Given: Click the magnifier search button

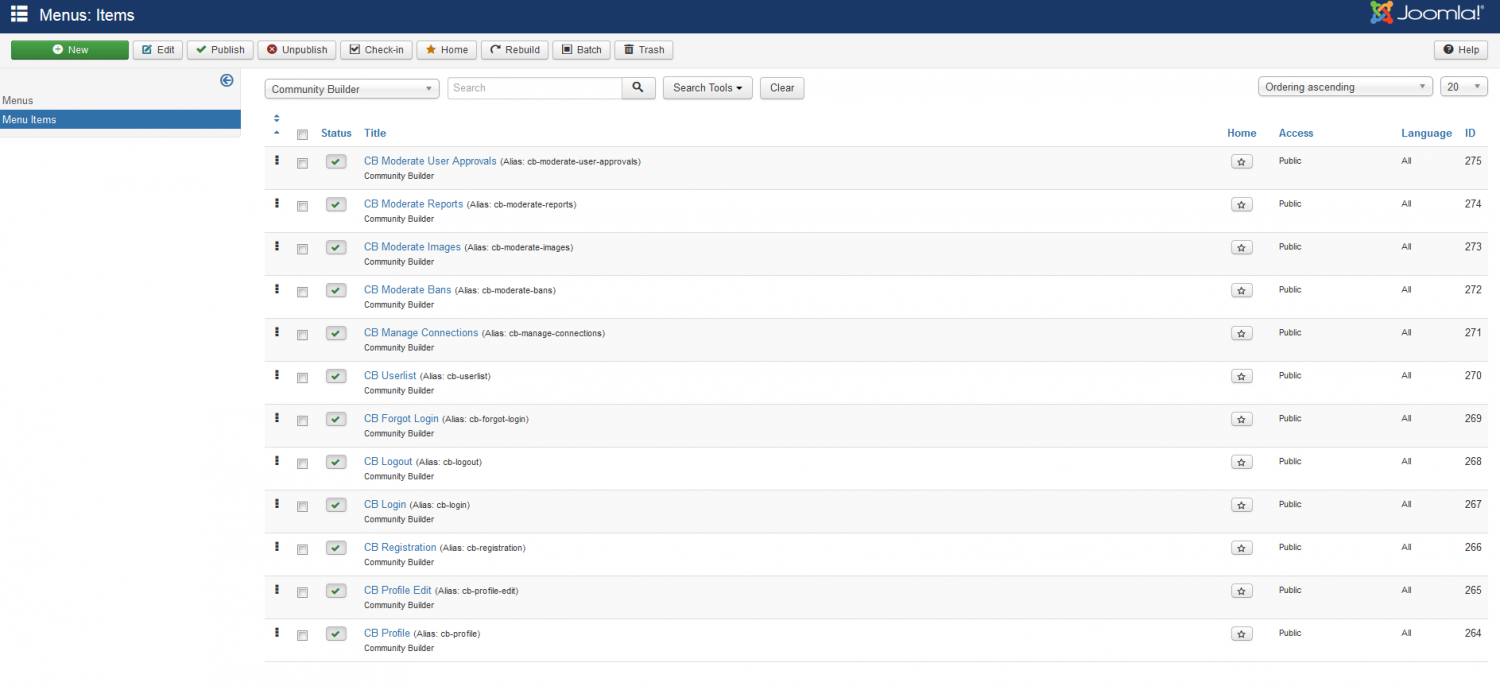Looking at the screenshot, I should tap(638, 88).
